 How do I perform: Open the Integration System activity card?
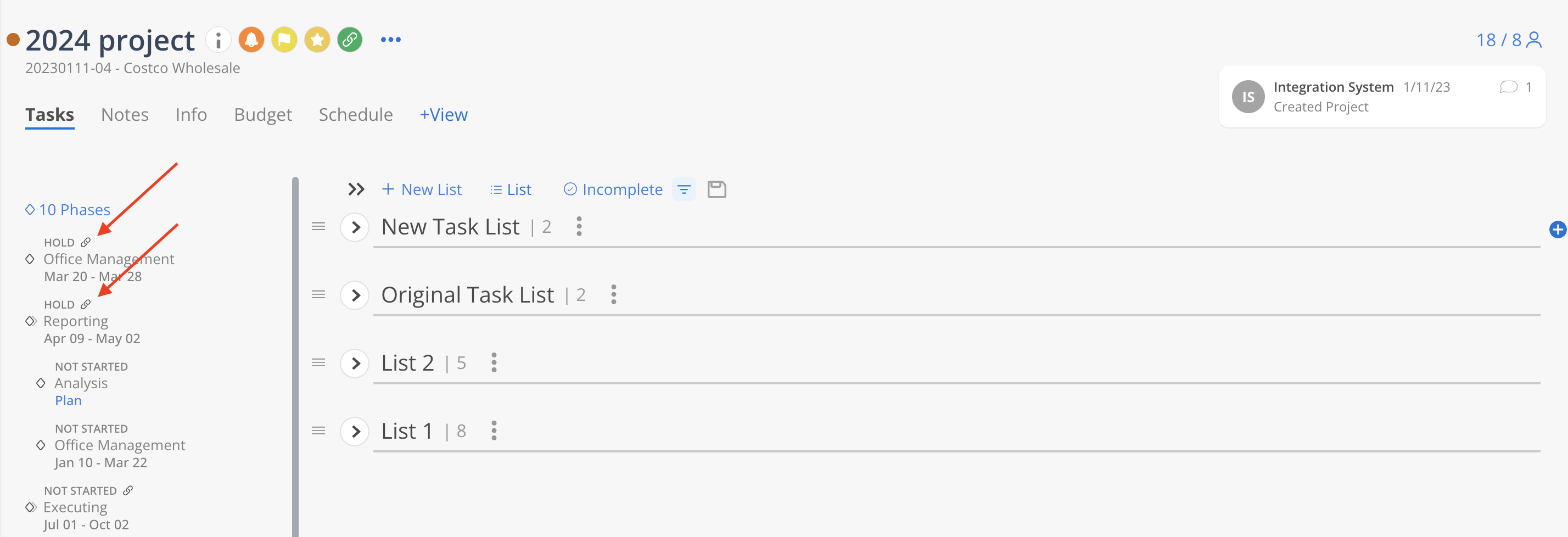pos(1381,97)
